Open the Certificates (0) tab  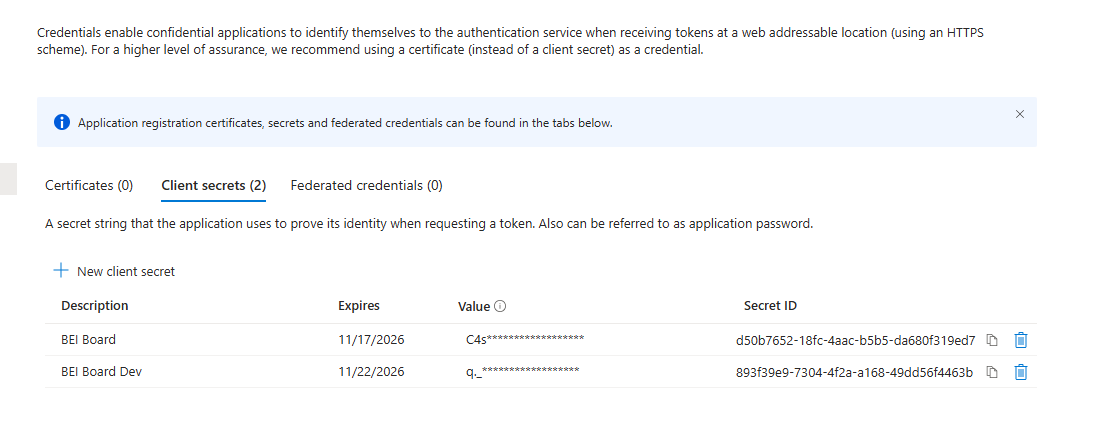[89, 185]
